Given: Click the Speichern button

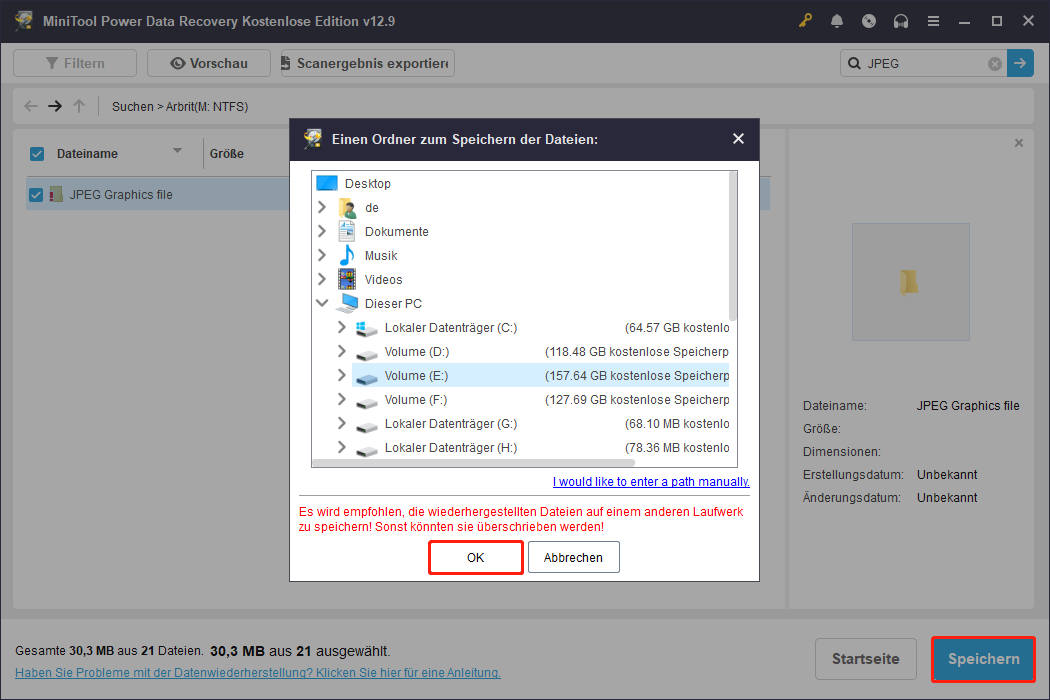Looking at the screenshot, I should 983,658.
